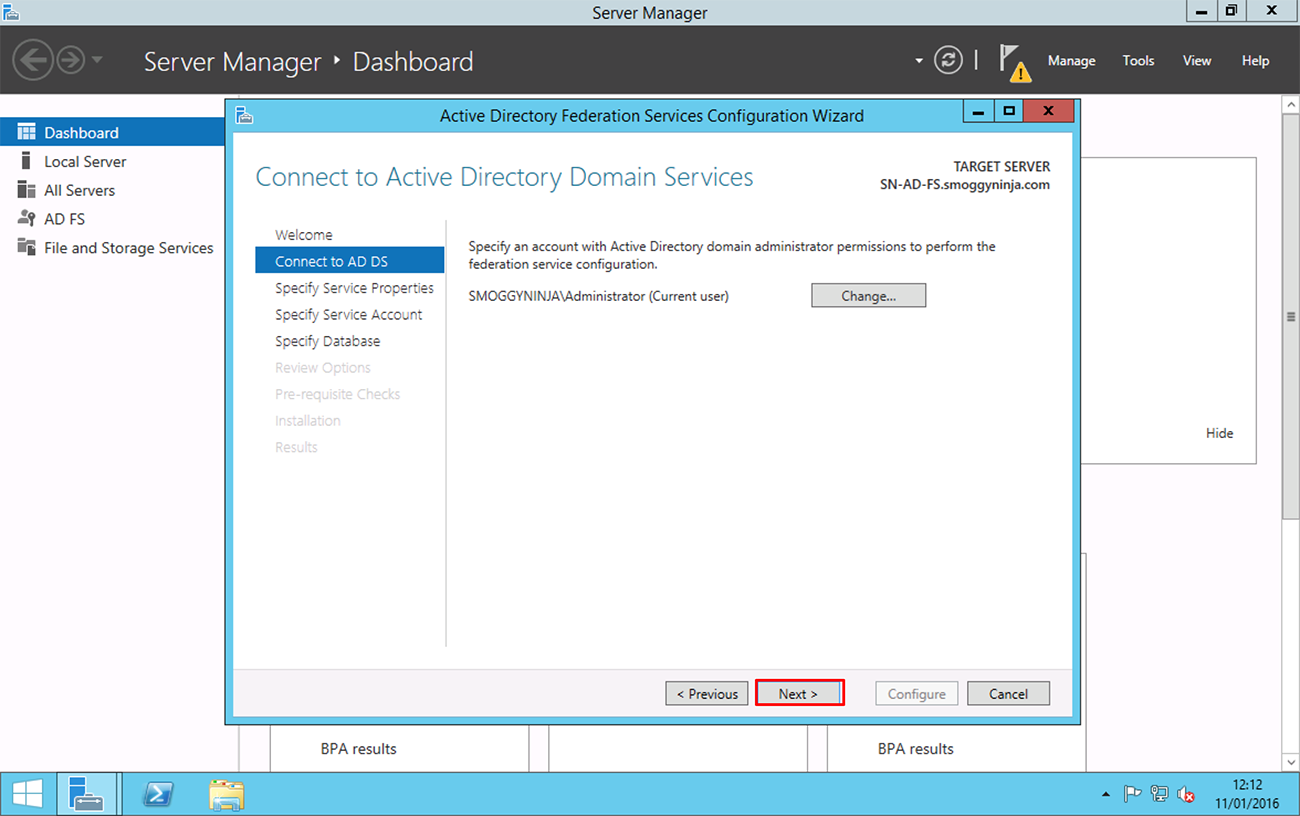Click the Refresh icon in Server Manager
This screenshot has height=816, width=1300.
(x=948, y=60)
